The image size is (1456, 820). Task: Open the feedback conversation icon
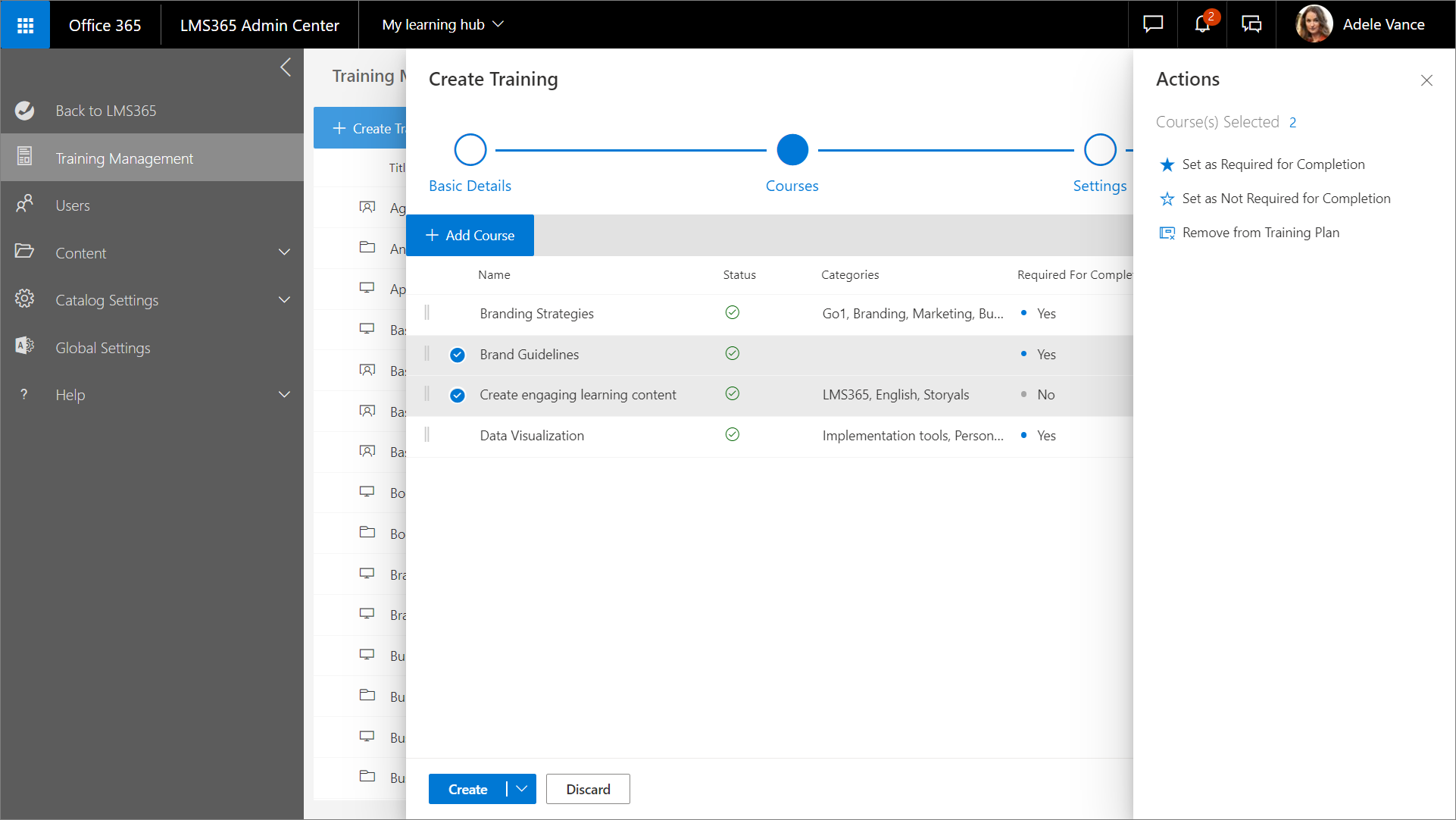pyautogui.click(x=1251, y=24)
